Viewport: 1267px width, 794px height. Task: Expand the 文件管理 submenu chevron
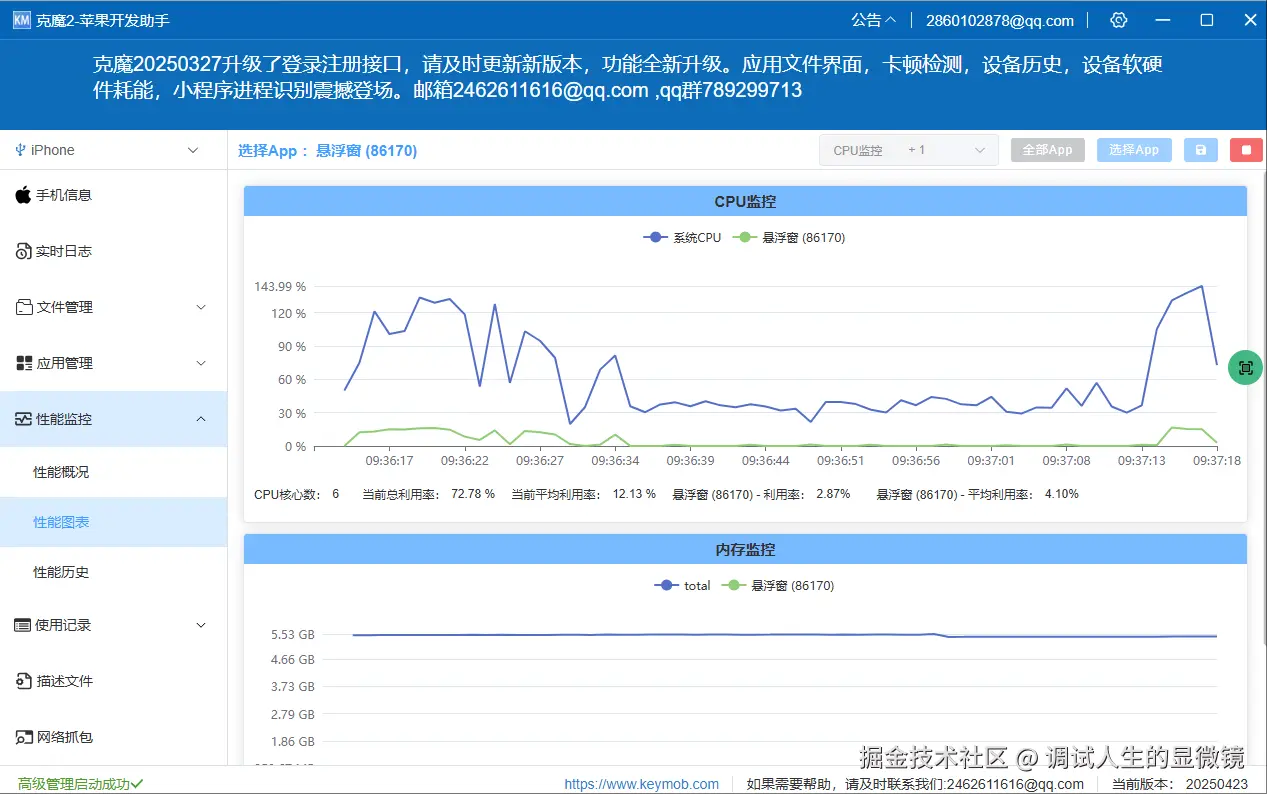pos(201,307)
